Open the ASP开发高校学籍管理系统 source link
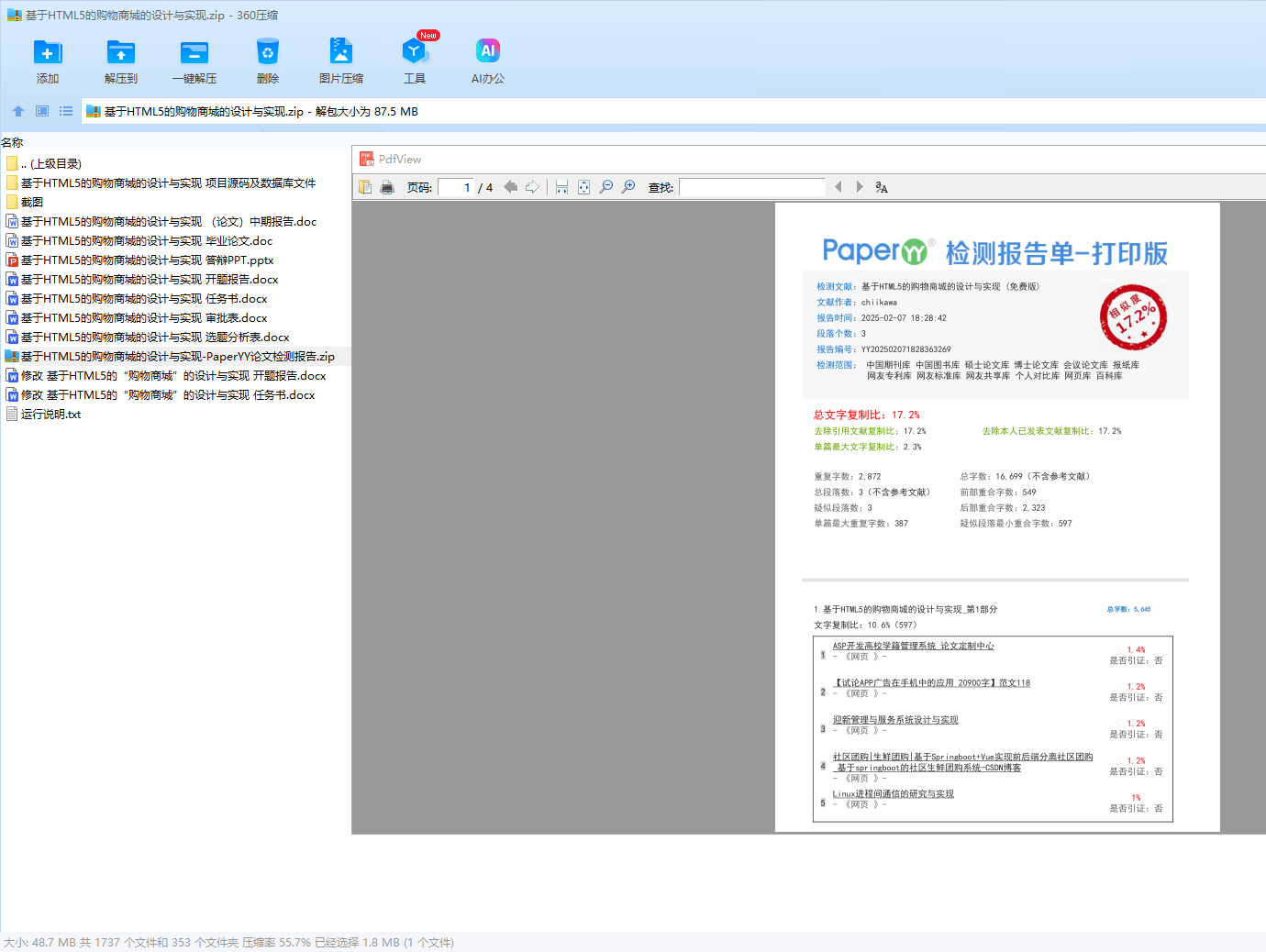The image size is (1266, 952). pos(913,646)
